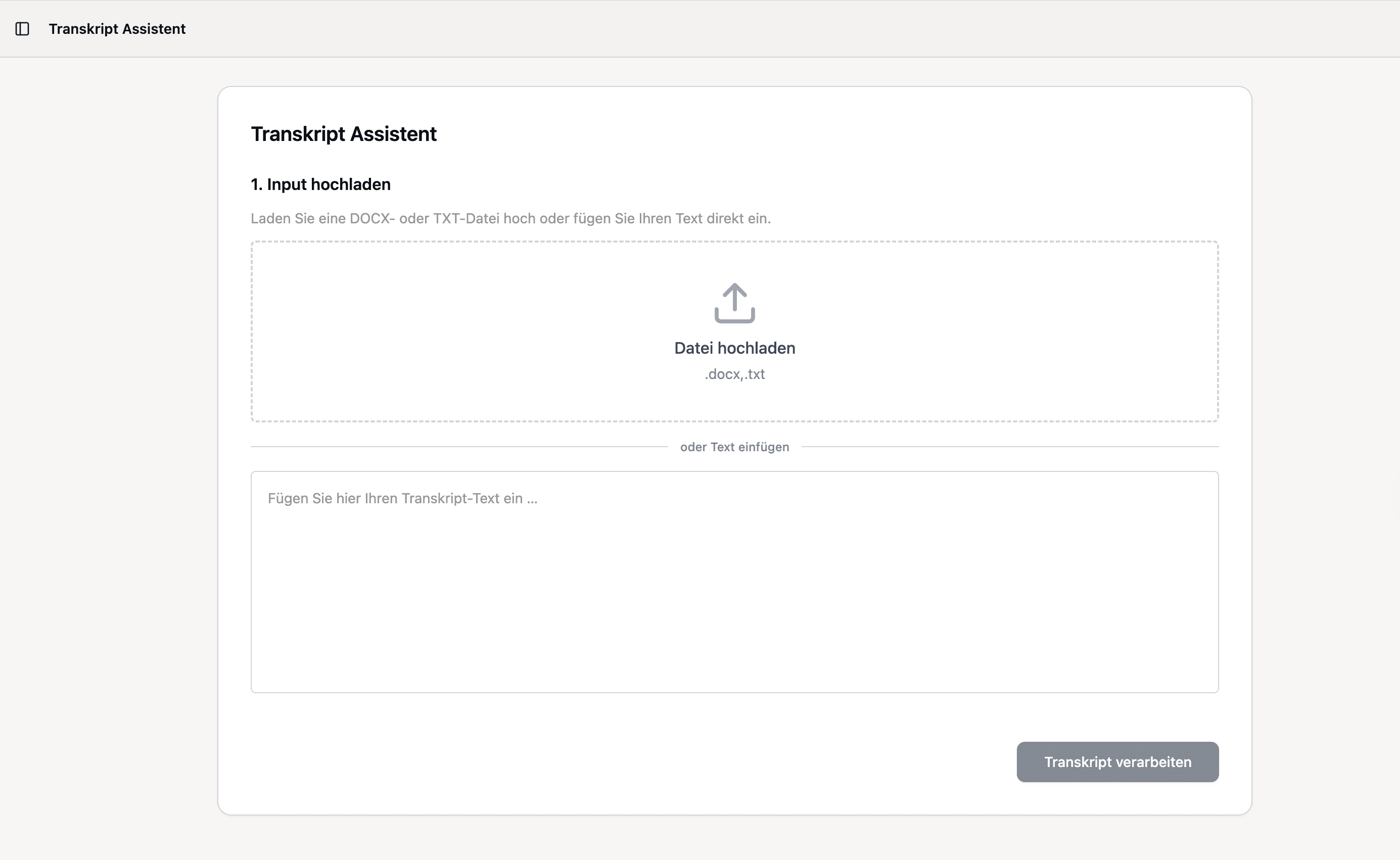Click the oder Text einfügen divider label
Image resolution: width=1400 pixels, height=860 pixels.
pyautogui.click(x=734, y=447)
